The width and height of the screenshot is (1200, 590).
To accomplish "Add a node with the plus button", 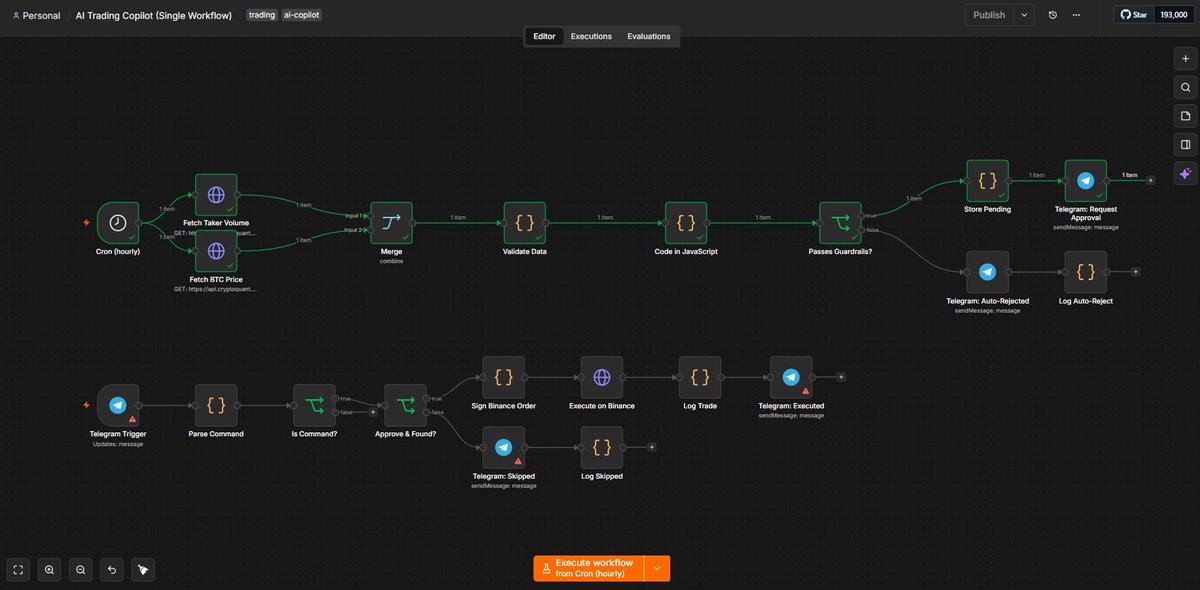I will click(x=1185, y=59).
